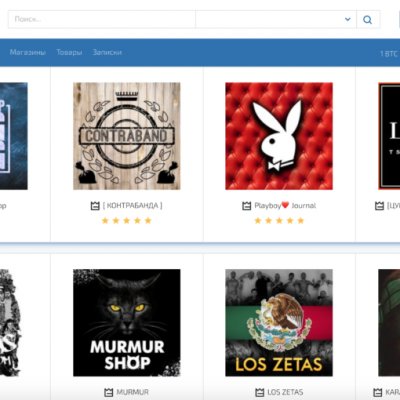Image resolution: width=400 pixels, height=400 pixels.
Task: Open the category dropdown chevron
Action: [348, 19]
